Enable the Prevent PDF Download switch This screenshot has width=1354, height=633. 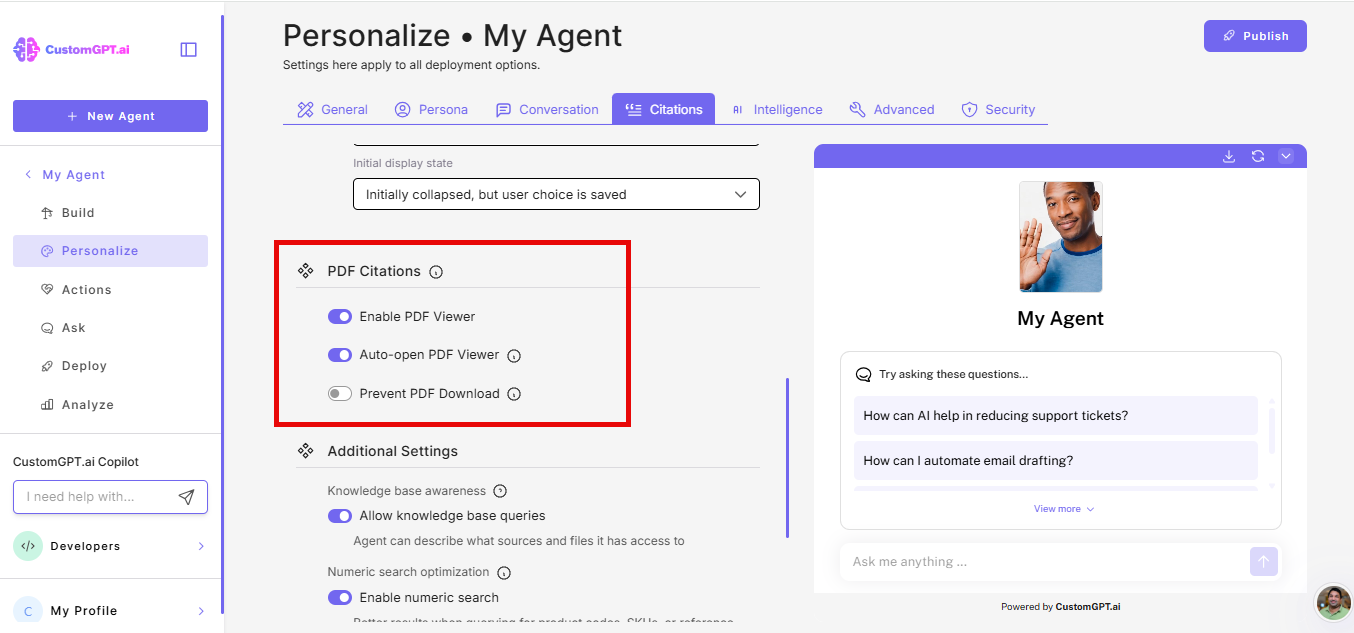click(x=340, y=393)
